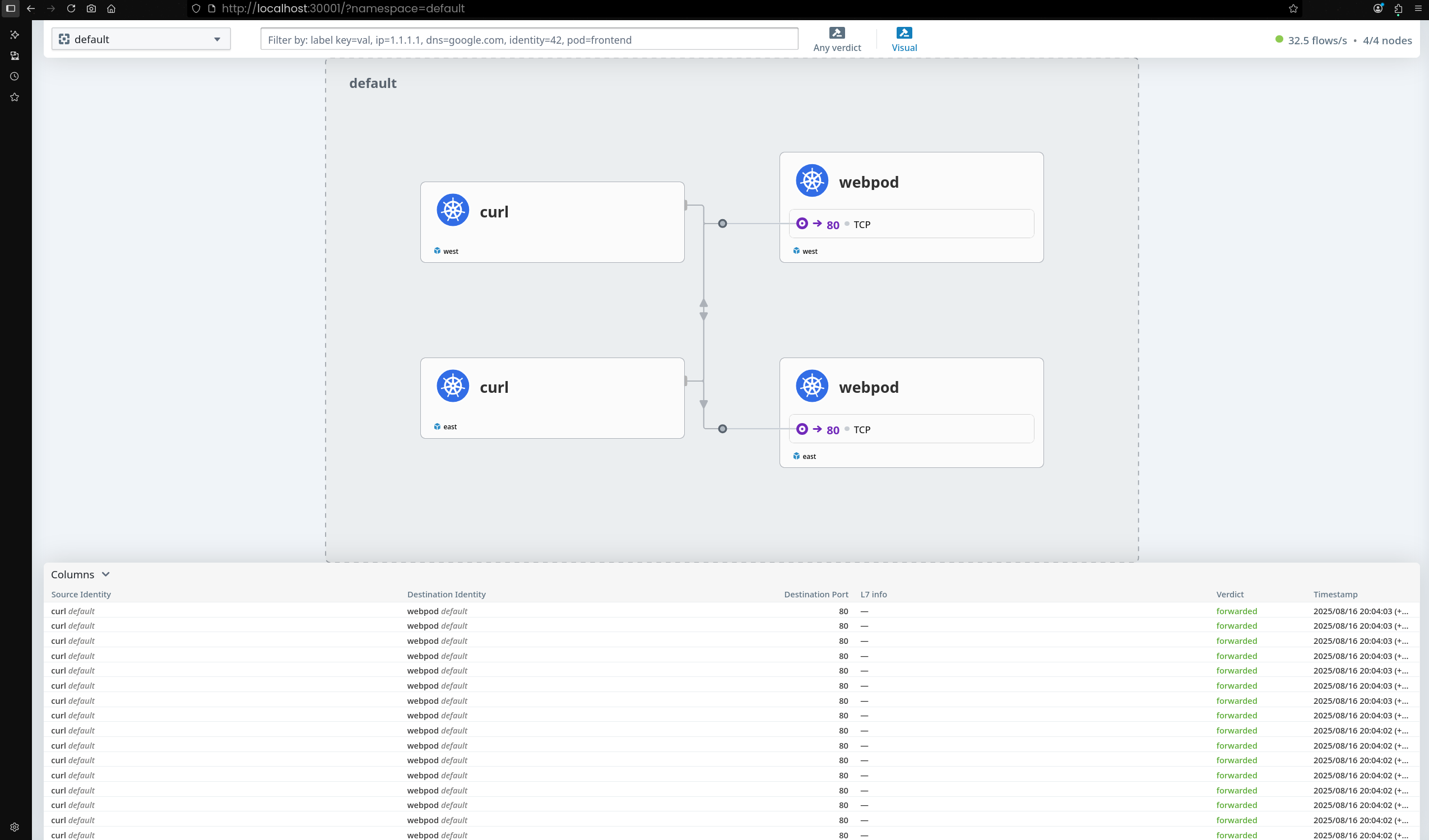Click the address bar shield icon

[x=196, y=8]
